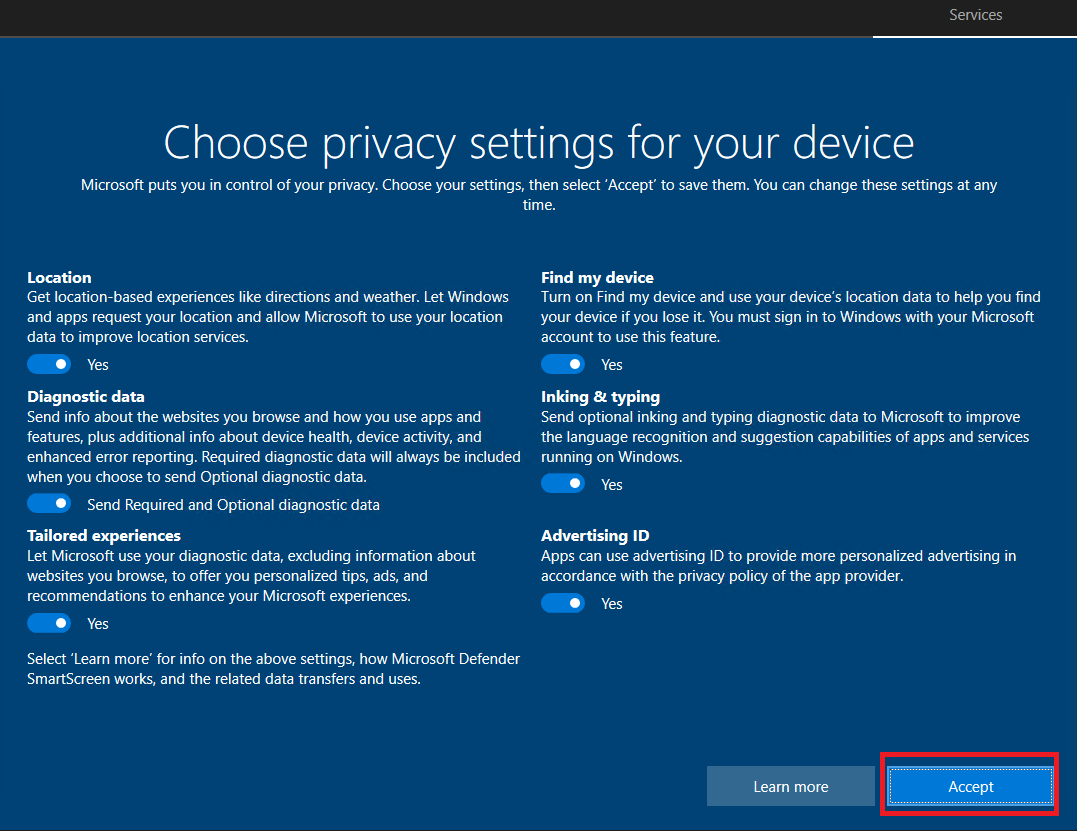The height and width of the screenshot is (831, 1077).
Task: Click 'Yes' label beside Advertising ID toggle
Action: [x=612, y=604]
